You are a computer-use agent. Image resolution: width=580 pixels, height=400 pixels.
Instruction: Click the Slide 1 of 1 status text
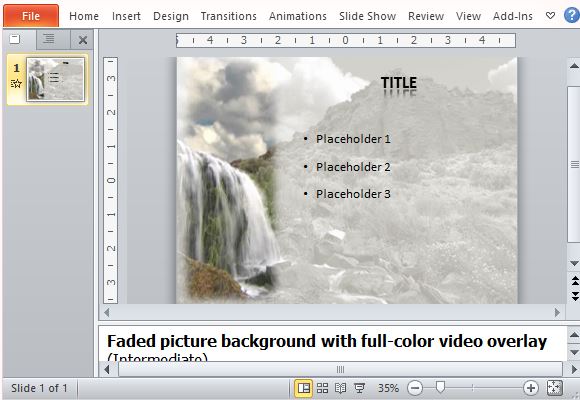point(39,388)
